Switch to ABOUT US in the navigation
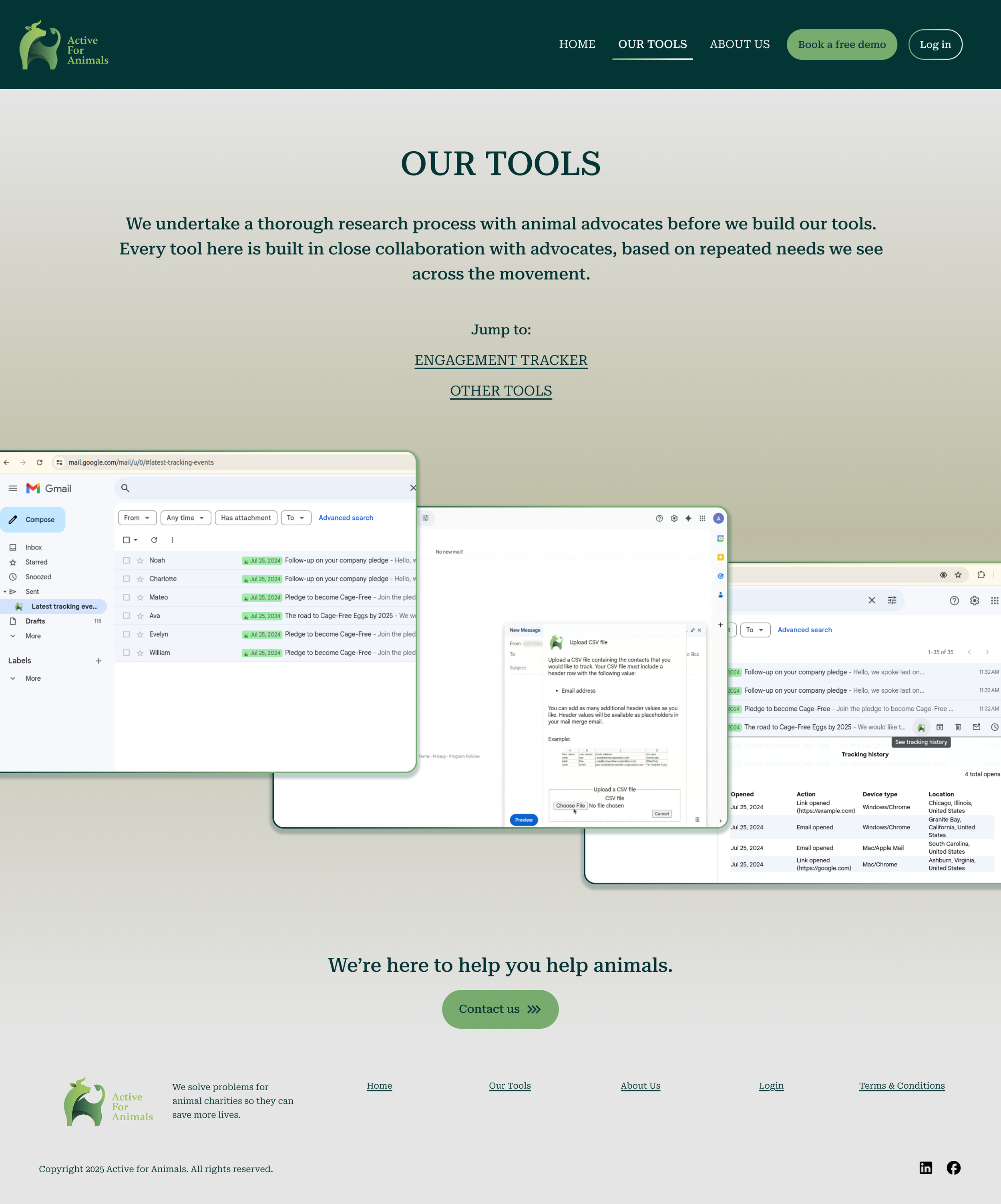The width and height of the screenshot is (1001, 1204). coord(740,44)
